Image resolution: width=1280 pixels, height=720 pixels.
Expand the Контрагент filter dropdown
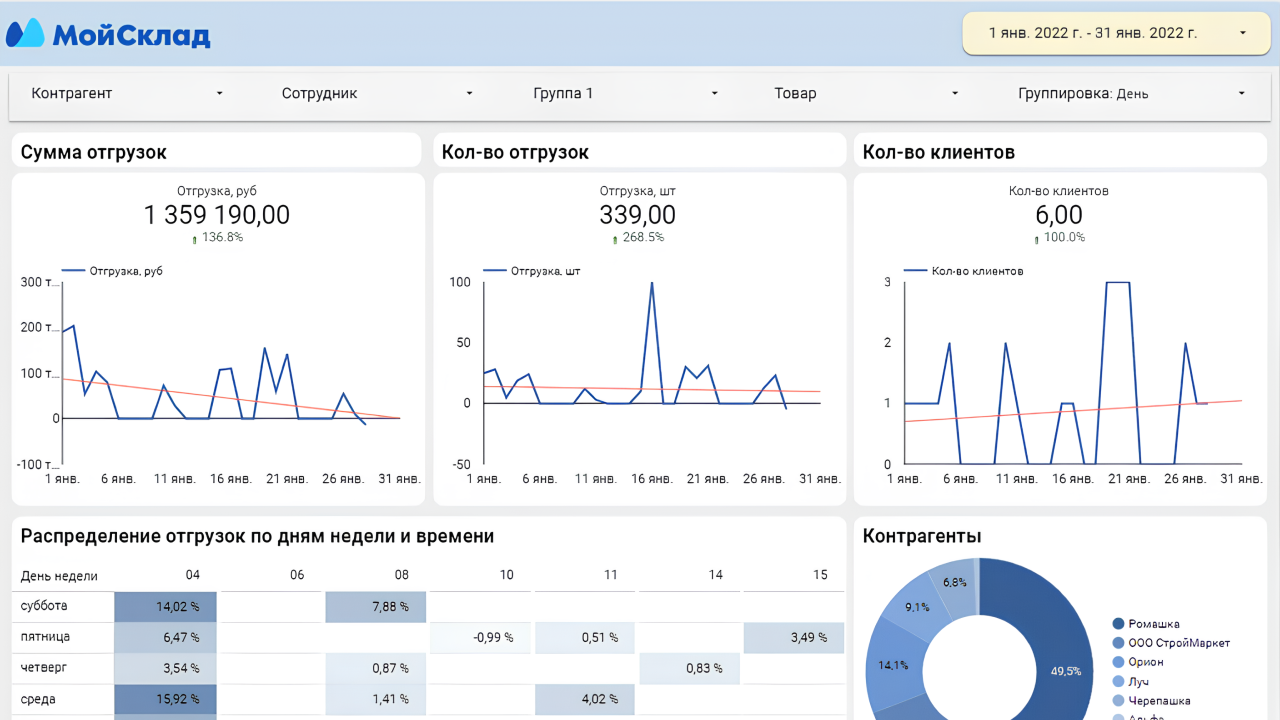coord(128,93)
